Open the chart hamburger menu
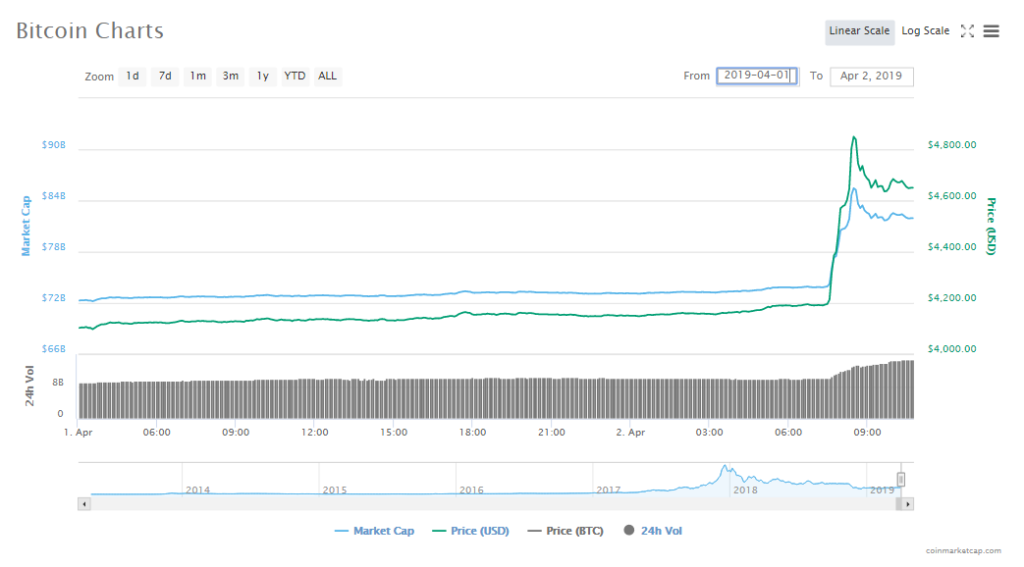Screen dimensions: 1024x567 tap(991, 31)
